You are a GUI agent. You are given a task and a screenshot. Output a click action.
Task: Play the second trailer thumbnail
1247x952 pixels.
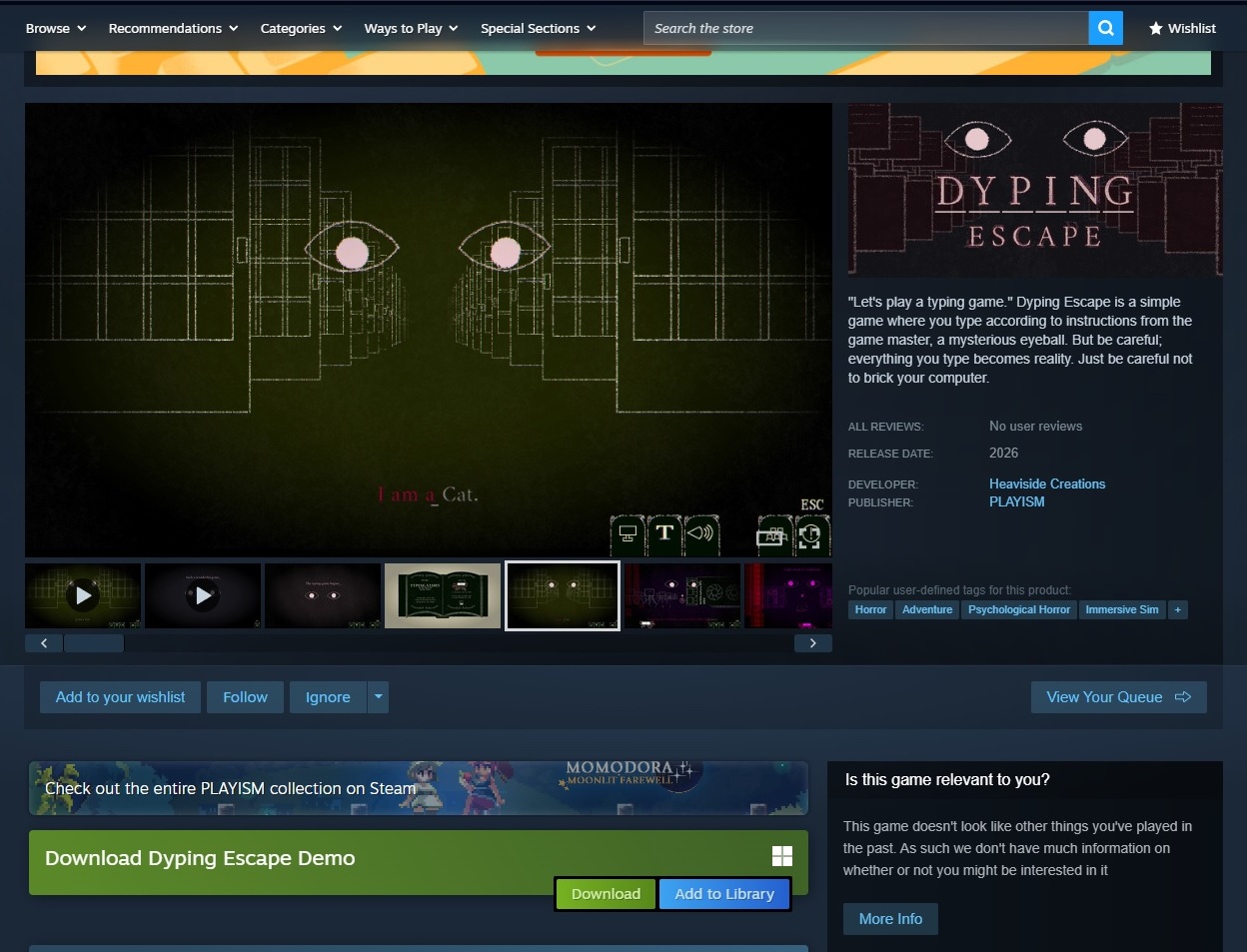coord(203,596)
